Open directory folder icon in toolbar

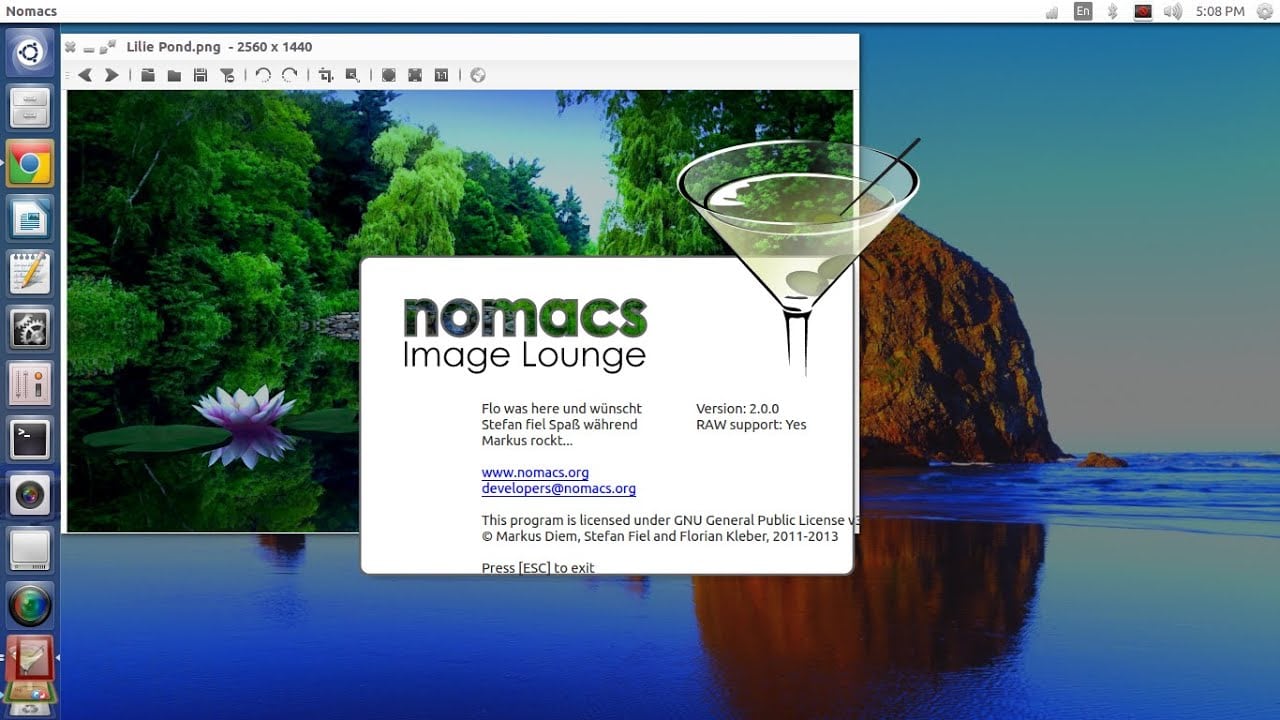click(147, 75)
